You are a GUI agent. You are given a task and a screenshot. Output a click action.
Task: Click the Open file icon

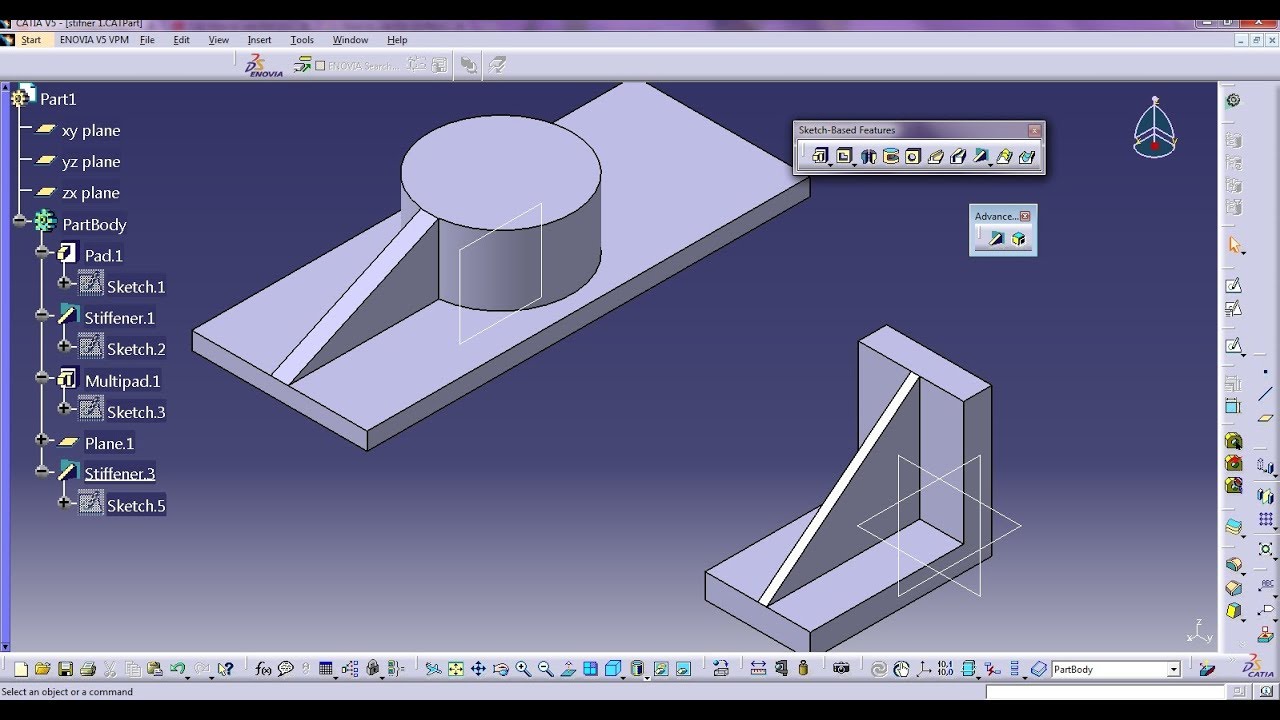pyautogui.click(x=43, y=669)
